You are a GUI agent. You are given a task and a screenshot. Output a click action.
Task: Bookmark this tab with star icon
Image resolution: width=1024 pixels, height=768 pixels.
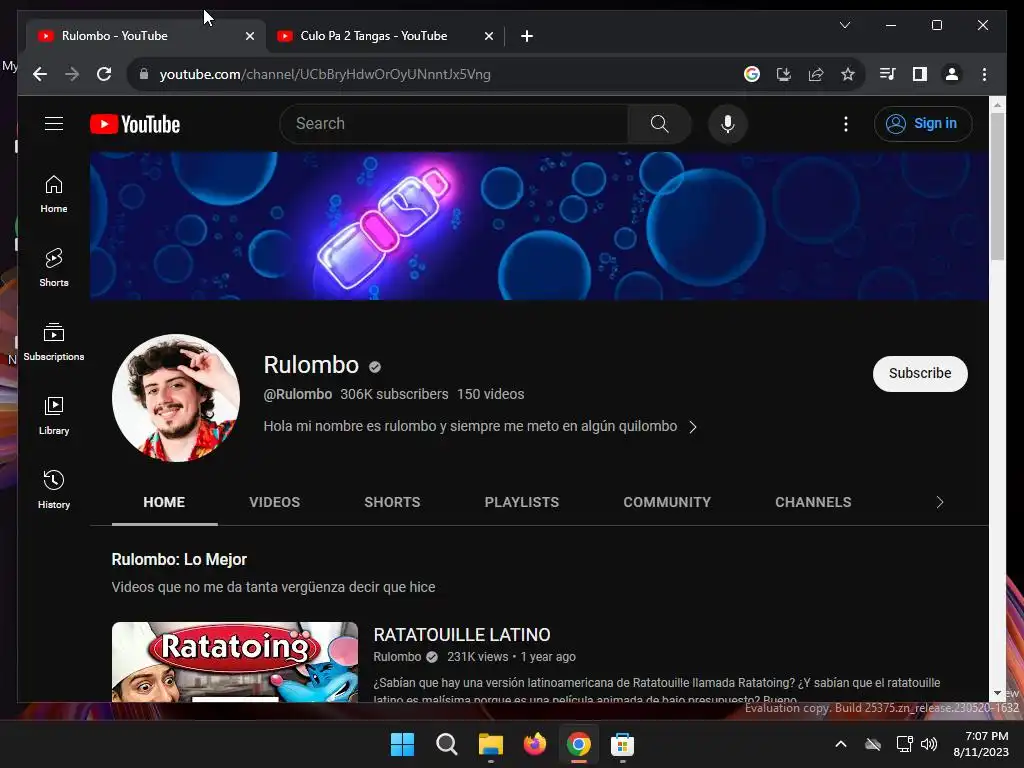click(848, 74)
